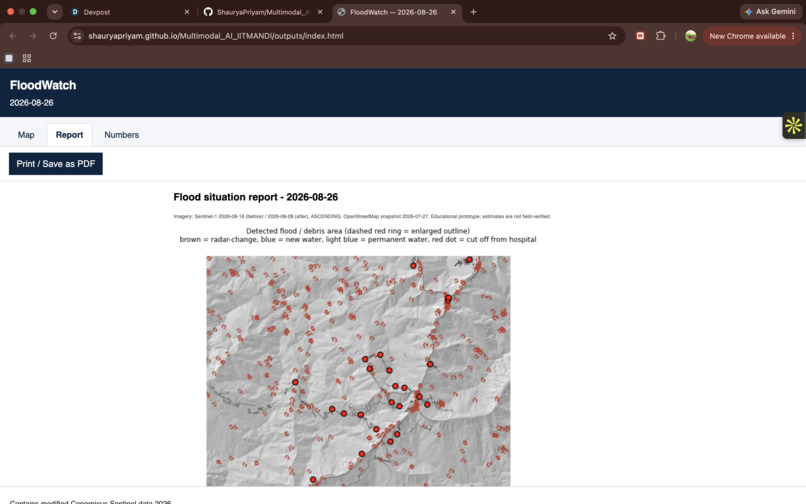
Task: Switch to the Numbers tab
Action: (121, 135)
